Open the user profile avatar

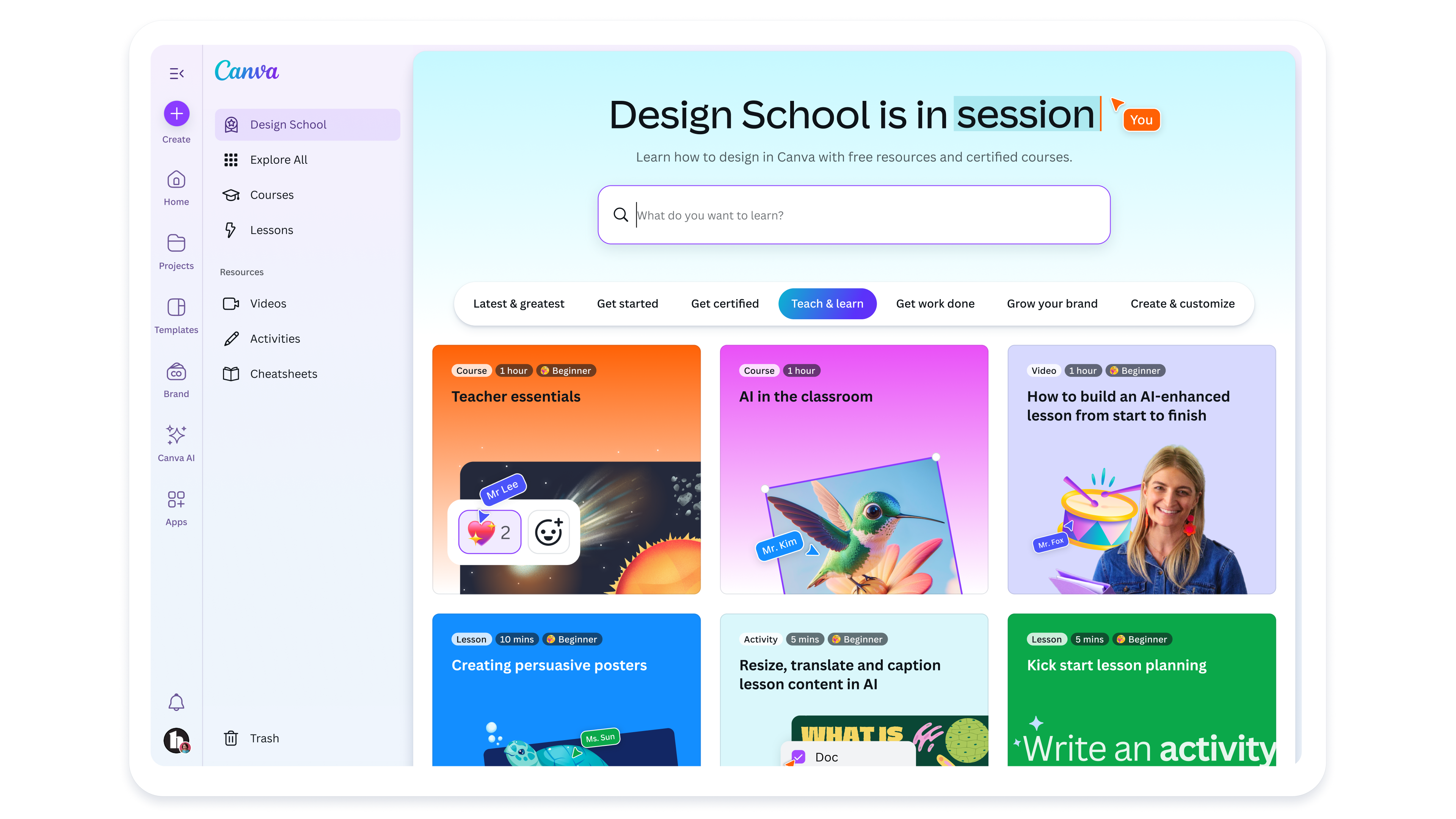pos(176,740)
